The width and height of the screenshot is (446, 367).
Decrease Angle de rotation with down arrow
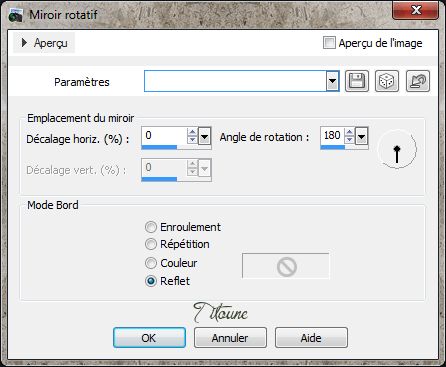[x=349, y=140]
